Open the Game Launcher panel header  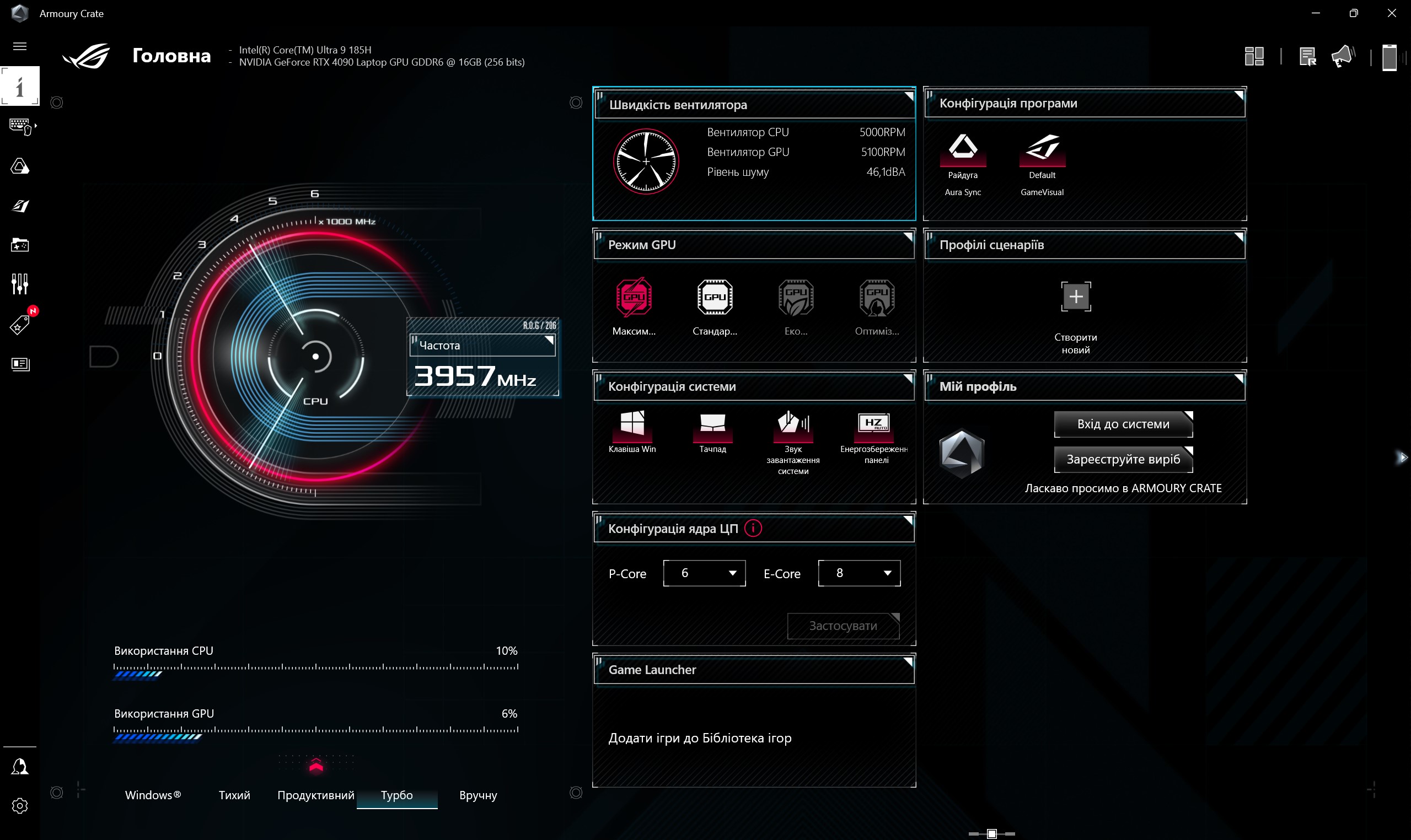[x=754, y=670]
